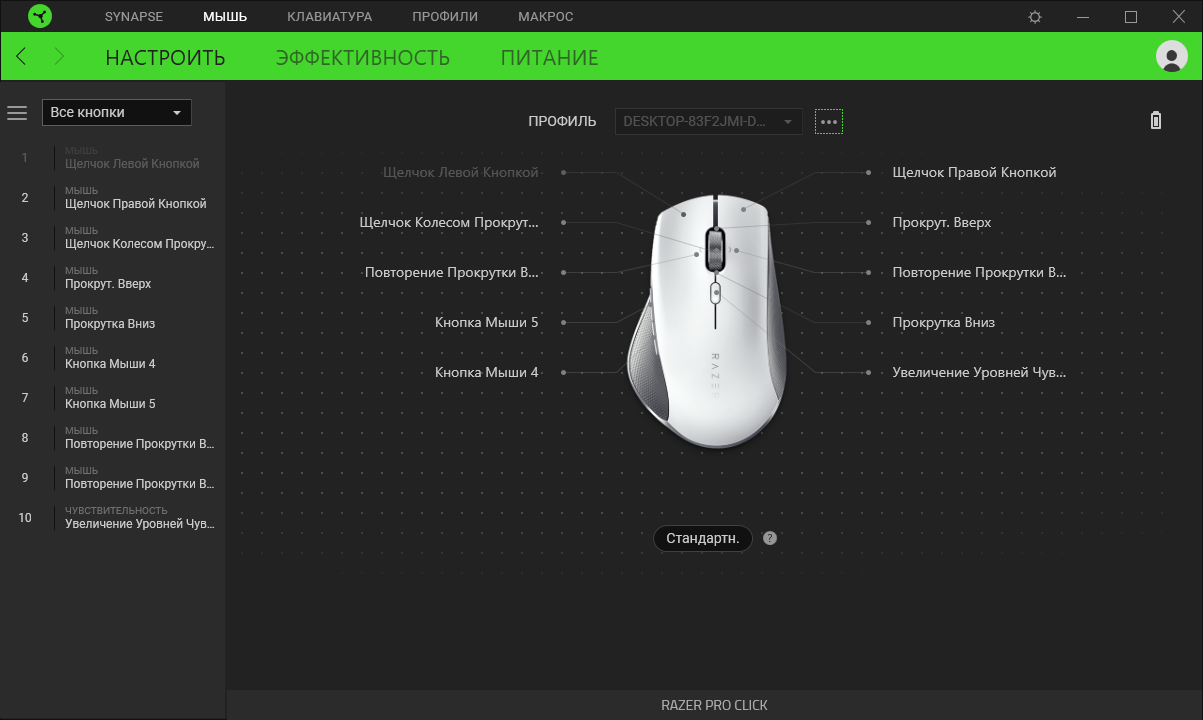This screenshot has height=720, width=1203.
Task: Open the ЭФФЕКТИВНОСТЬ tab
Action: click(363, 57)
